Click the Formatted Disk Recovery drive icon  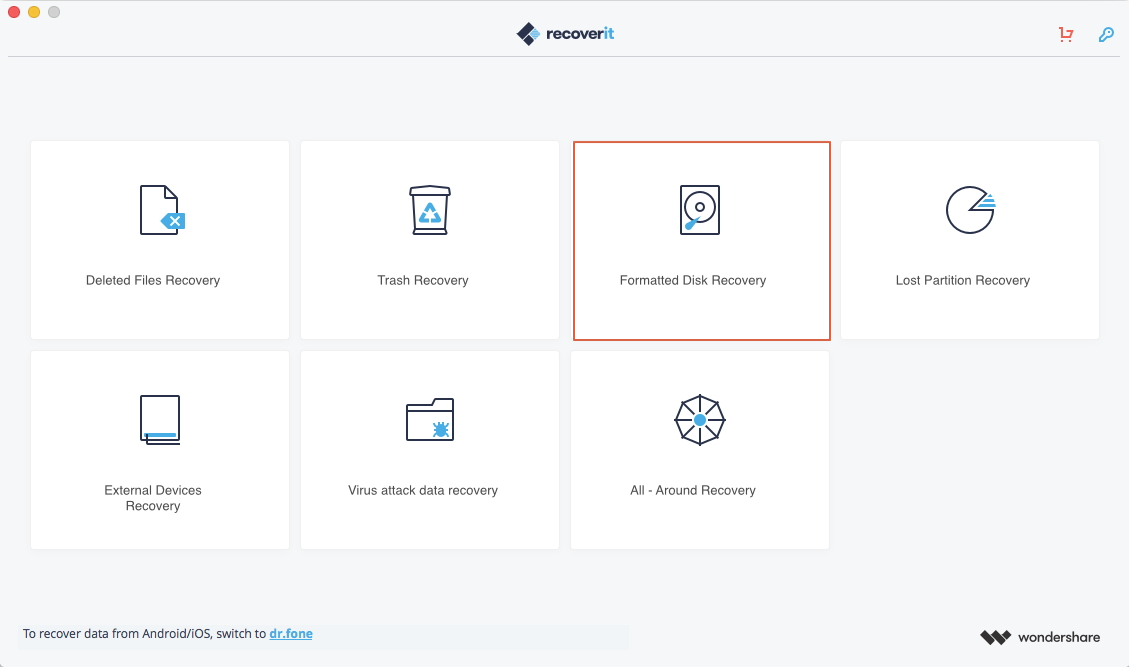[x=700, y=210]
